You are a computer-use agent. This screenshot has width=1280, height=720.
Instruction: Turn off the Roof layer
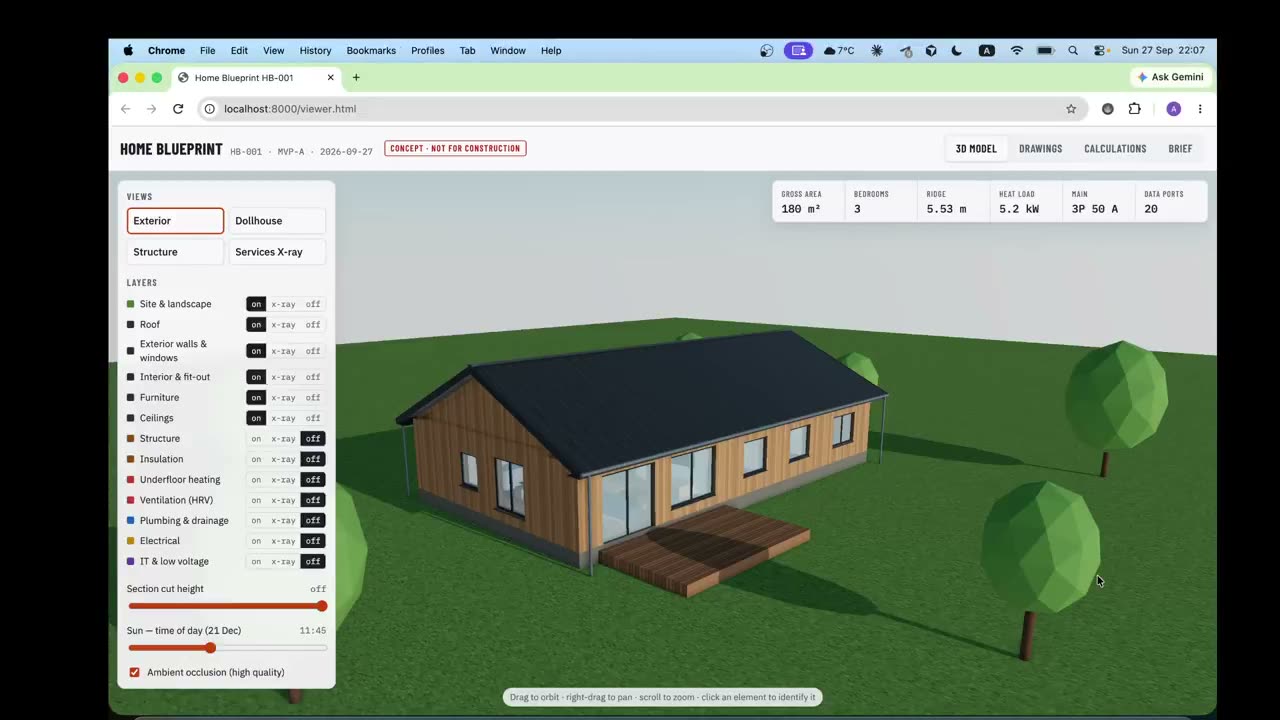point(313,325)
